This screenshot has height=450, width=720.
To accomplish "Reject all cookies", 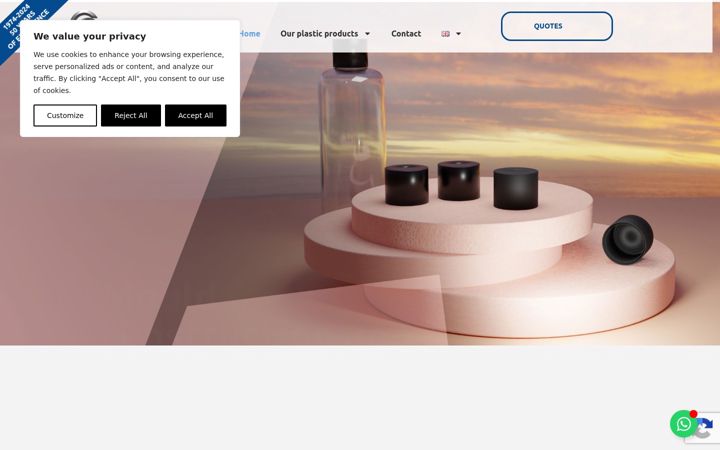I will [x=131, y=115].
